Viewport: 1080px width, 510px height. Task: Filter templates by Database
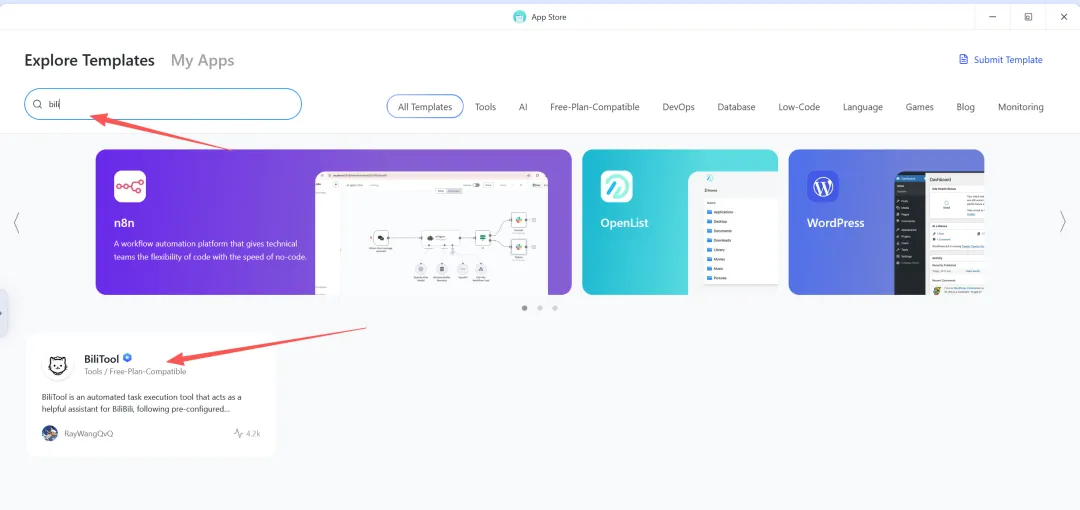[736, 107]
